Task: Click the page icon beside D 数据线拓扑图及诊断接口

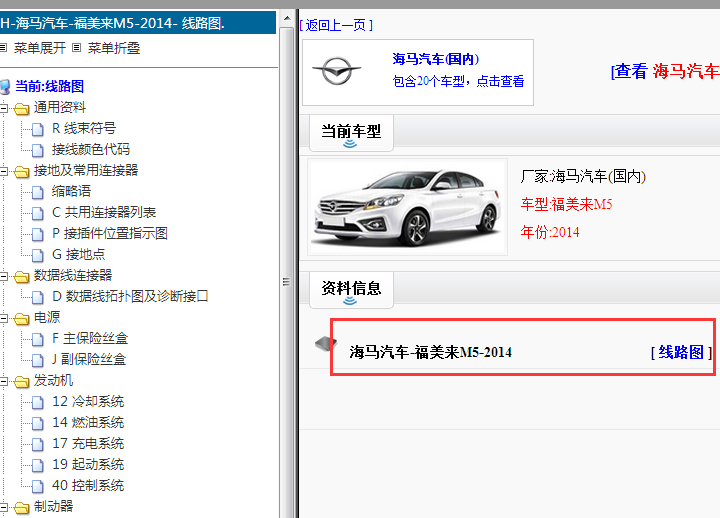Action: tap(38, 298)
